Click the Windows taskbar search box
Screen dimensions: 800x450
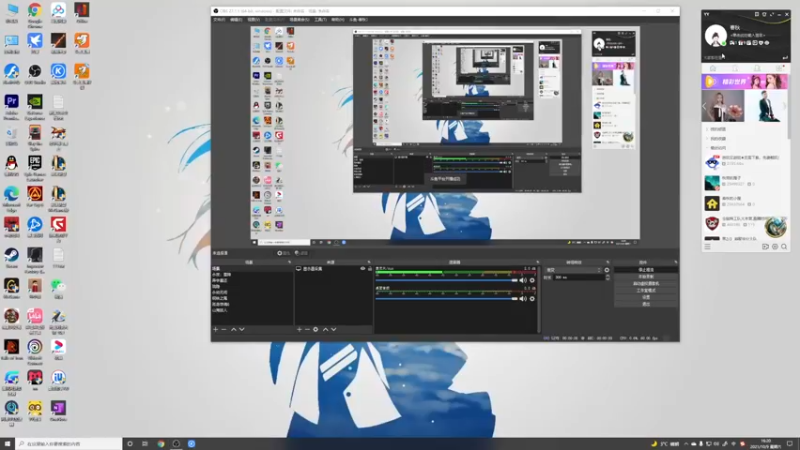pos(68,444)
